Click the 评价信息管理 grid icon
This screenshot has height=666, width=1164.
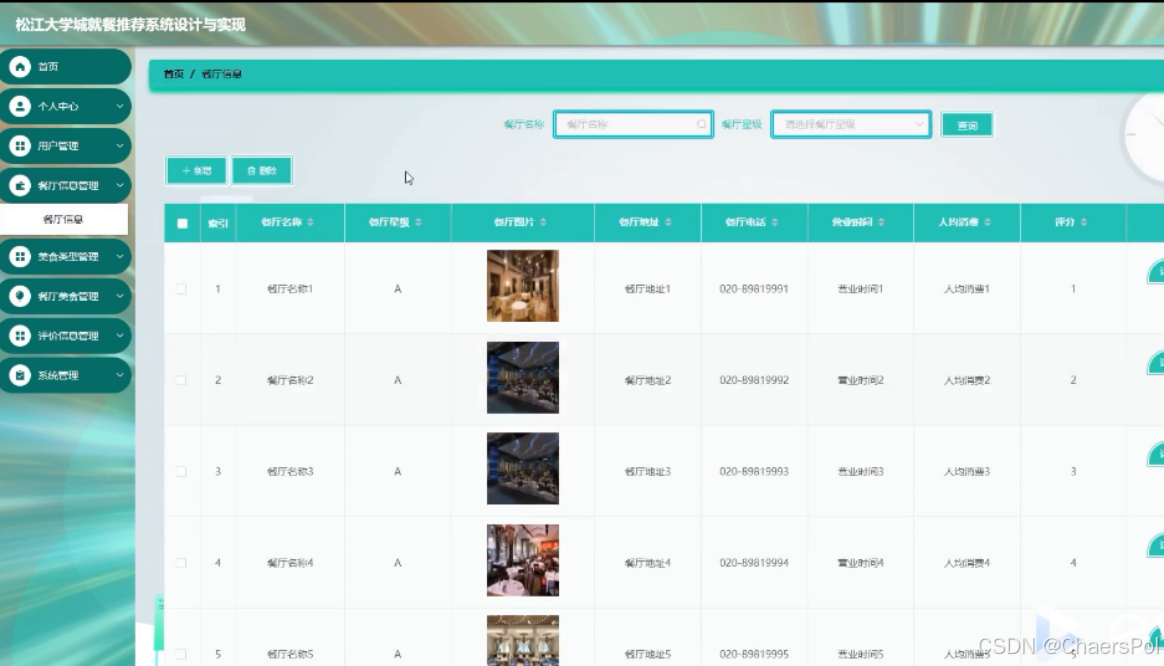pos(20,336)
